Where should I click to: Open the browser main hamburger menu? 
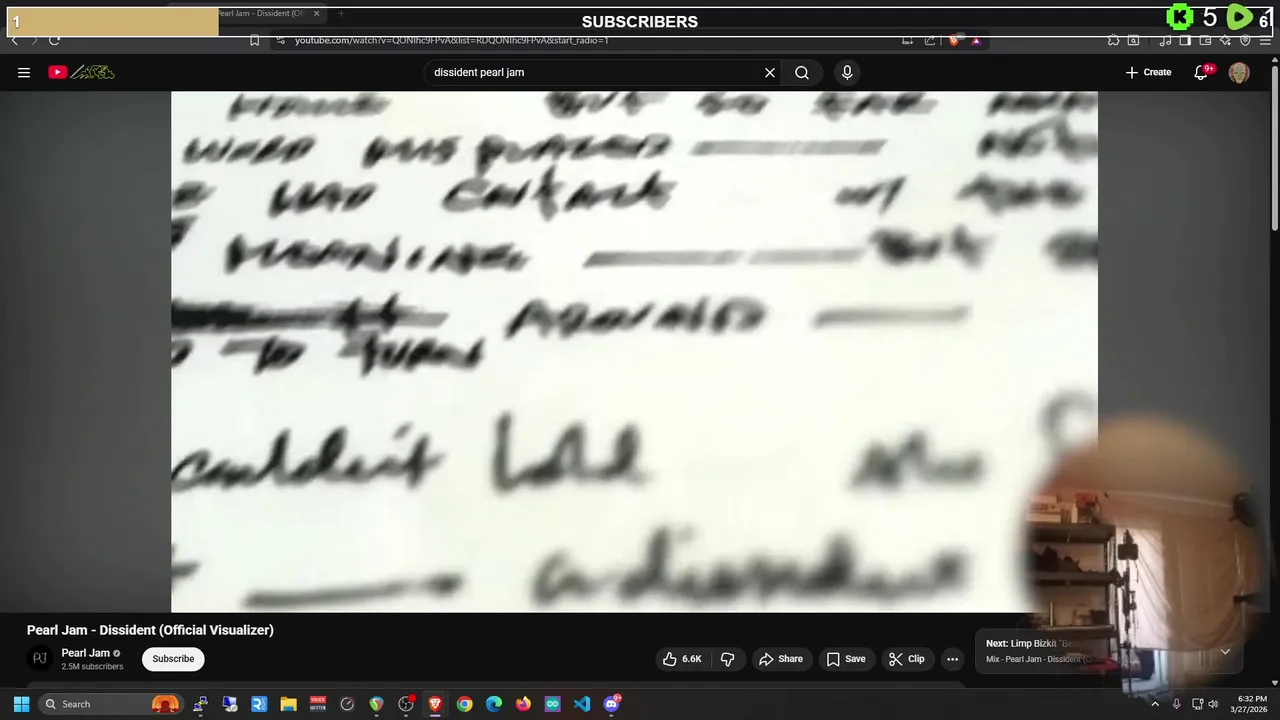click(1263, 40)
